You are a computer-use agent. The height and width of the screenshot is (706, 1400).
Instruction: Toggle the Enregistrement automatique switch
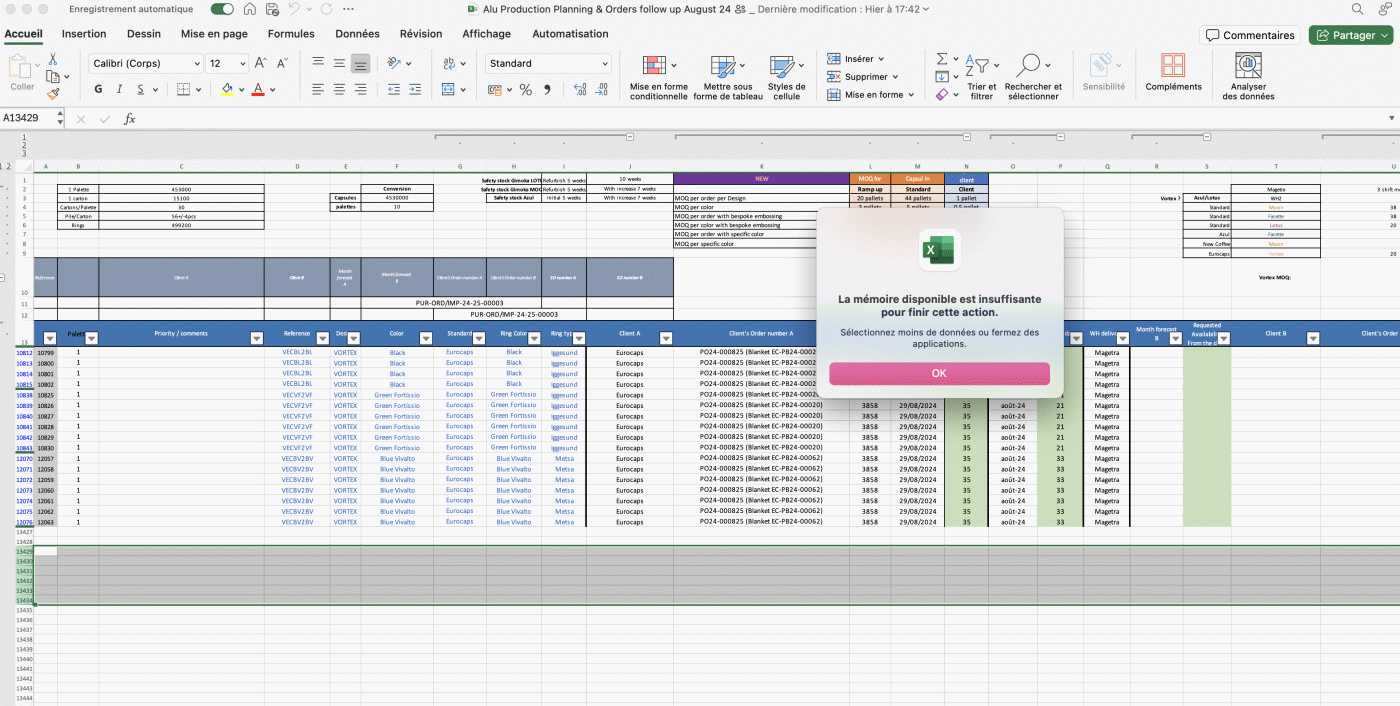click(222, 9)
